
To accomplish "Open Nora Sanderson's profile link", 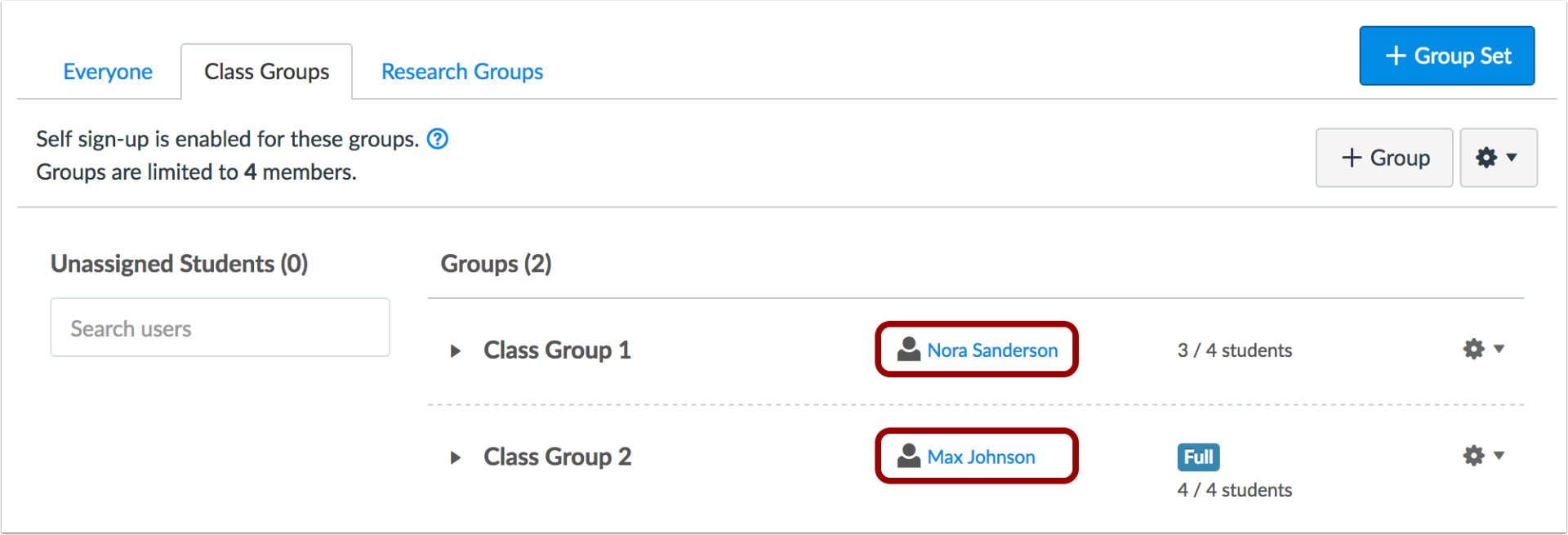I will click(992, 350).
